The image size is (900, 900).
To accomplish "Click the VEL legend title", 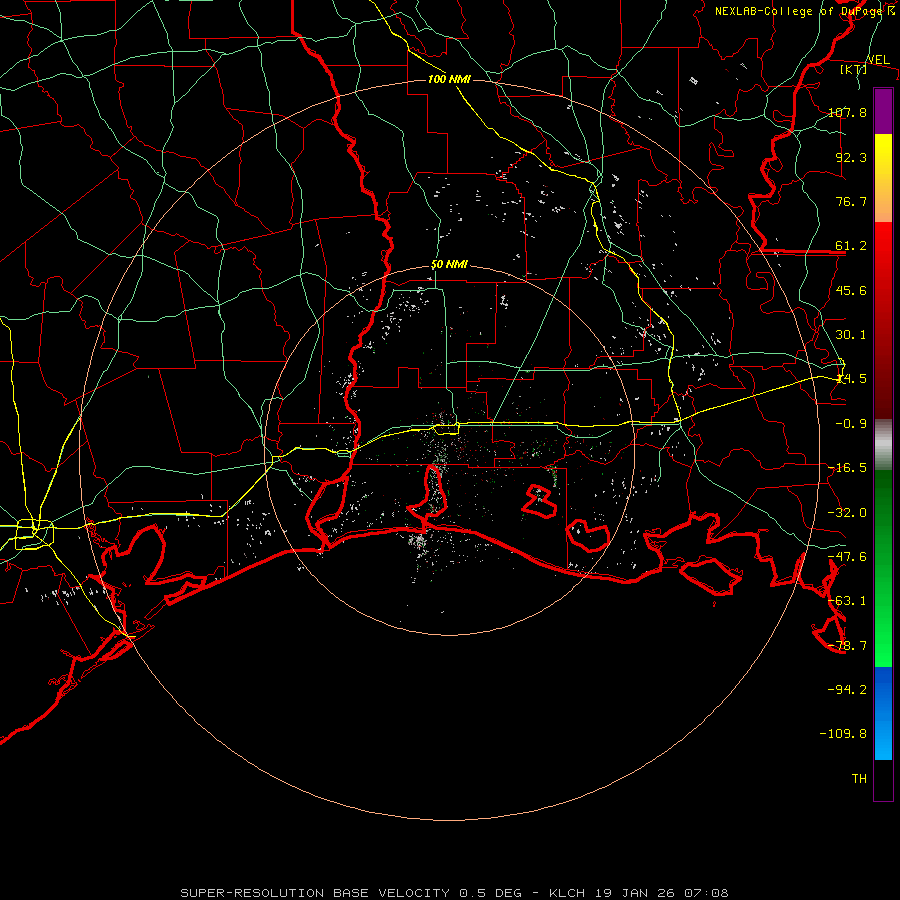I will click(x=878, y=60).
